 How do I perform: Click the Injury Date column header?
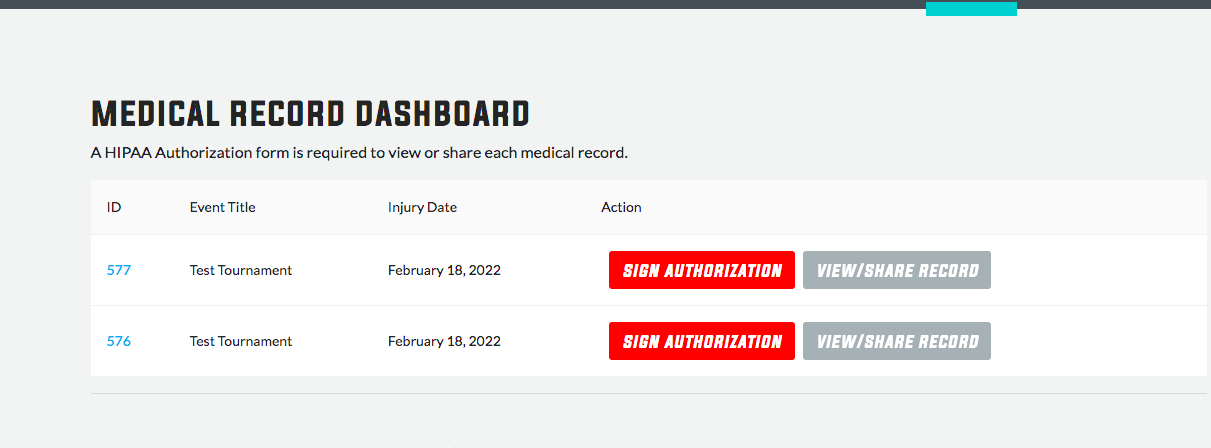pos(422,207)
